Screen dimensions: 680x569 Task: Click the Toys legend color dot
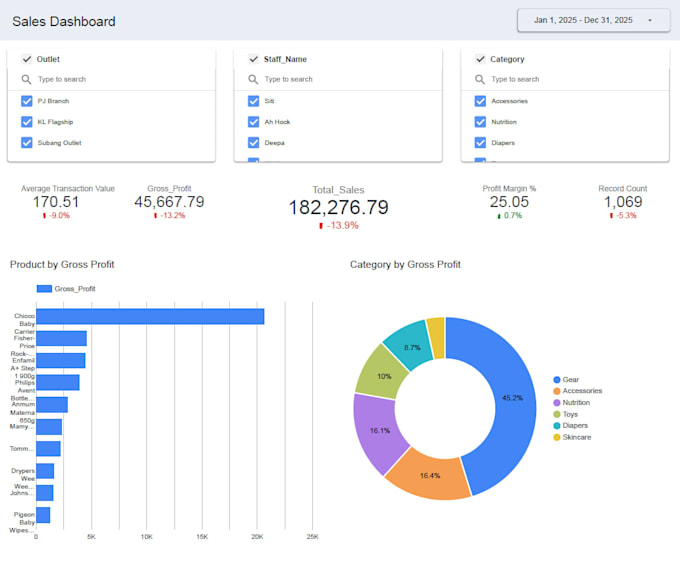coord(557,415)
